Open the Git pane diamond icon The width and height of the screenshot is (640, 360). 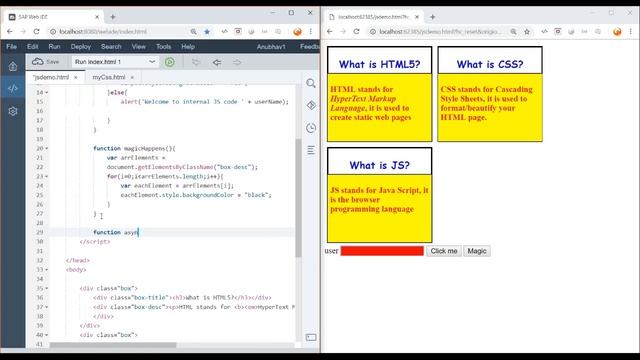tap(311, 105)
